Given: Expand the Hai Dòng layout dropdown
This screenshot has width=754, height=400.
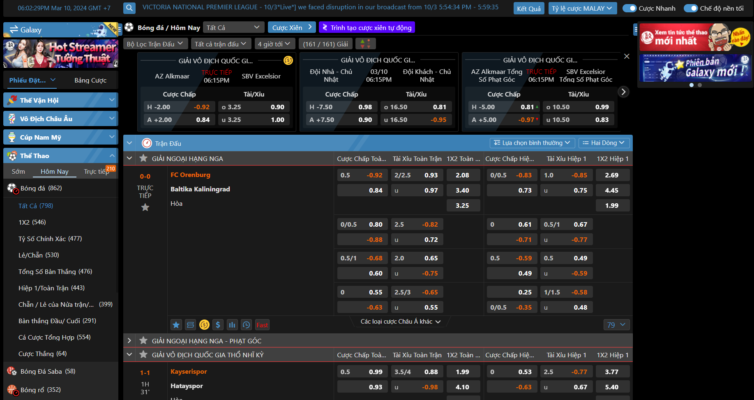Looking at the screenshot, I should (x=603, y=143).
